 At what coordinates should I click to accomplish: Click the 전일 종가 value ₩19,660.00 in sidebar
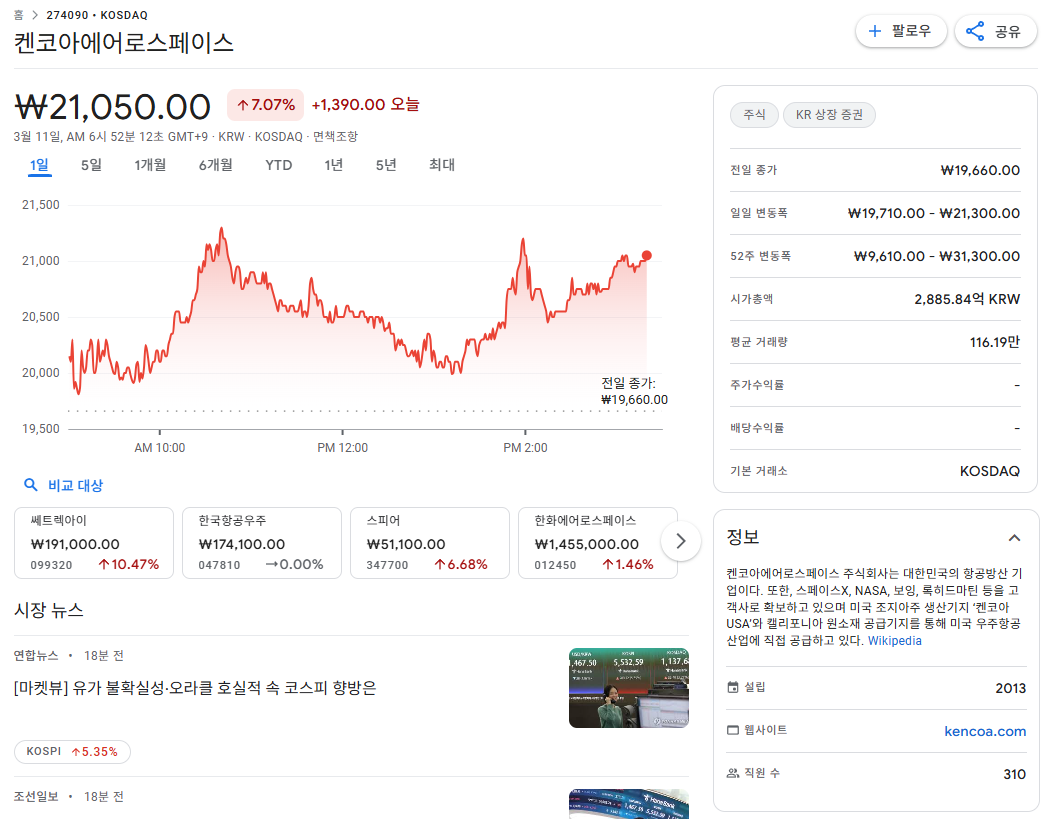pyautogui.click(x=980, y=170)
